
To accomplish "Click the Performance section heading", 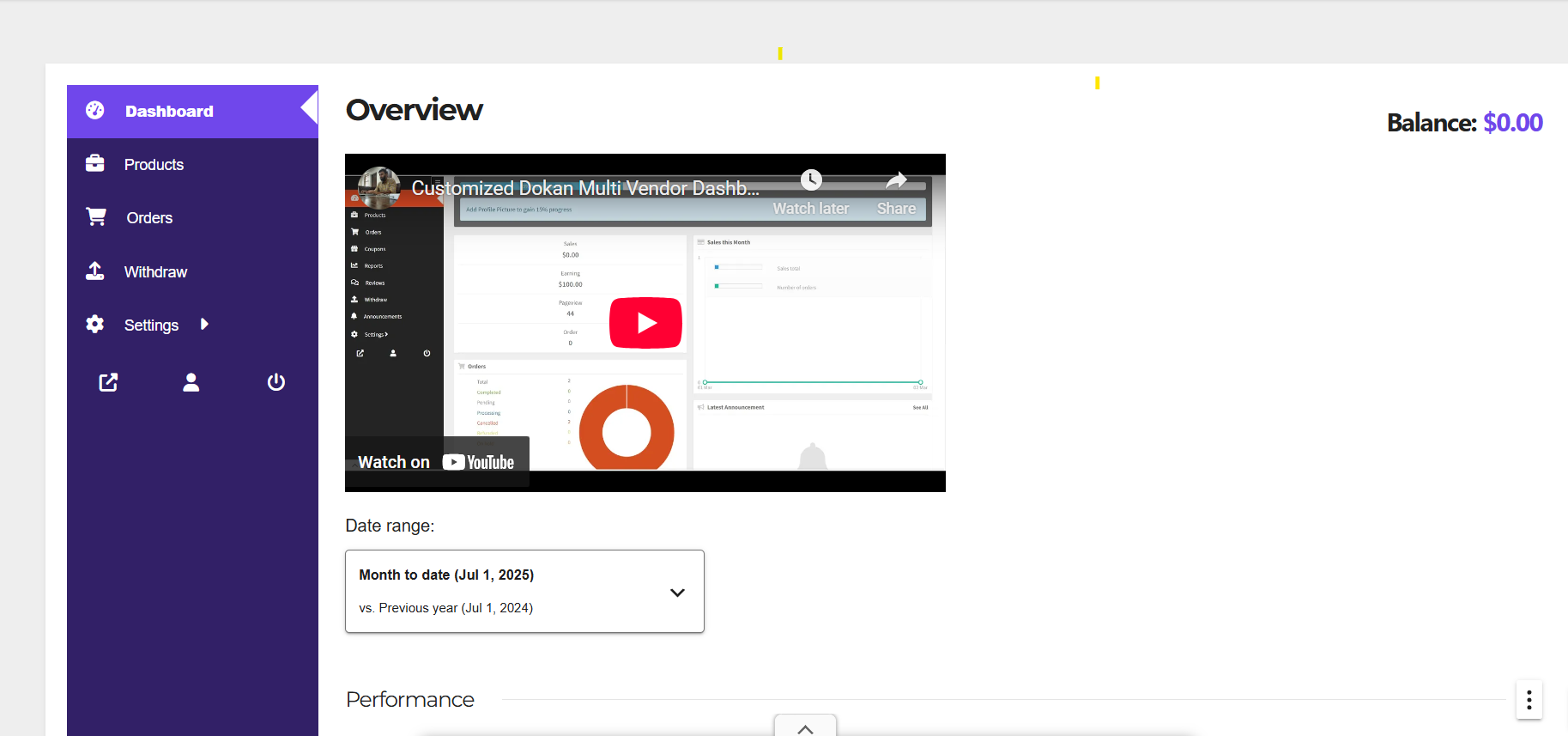I will (410, 700).
